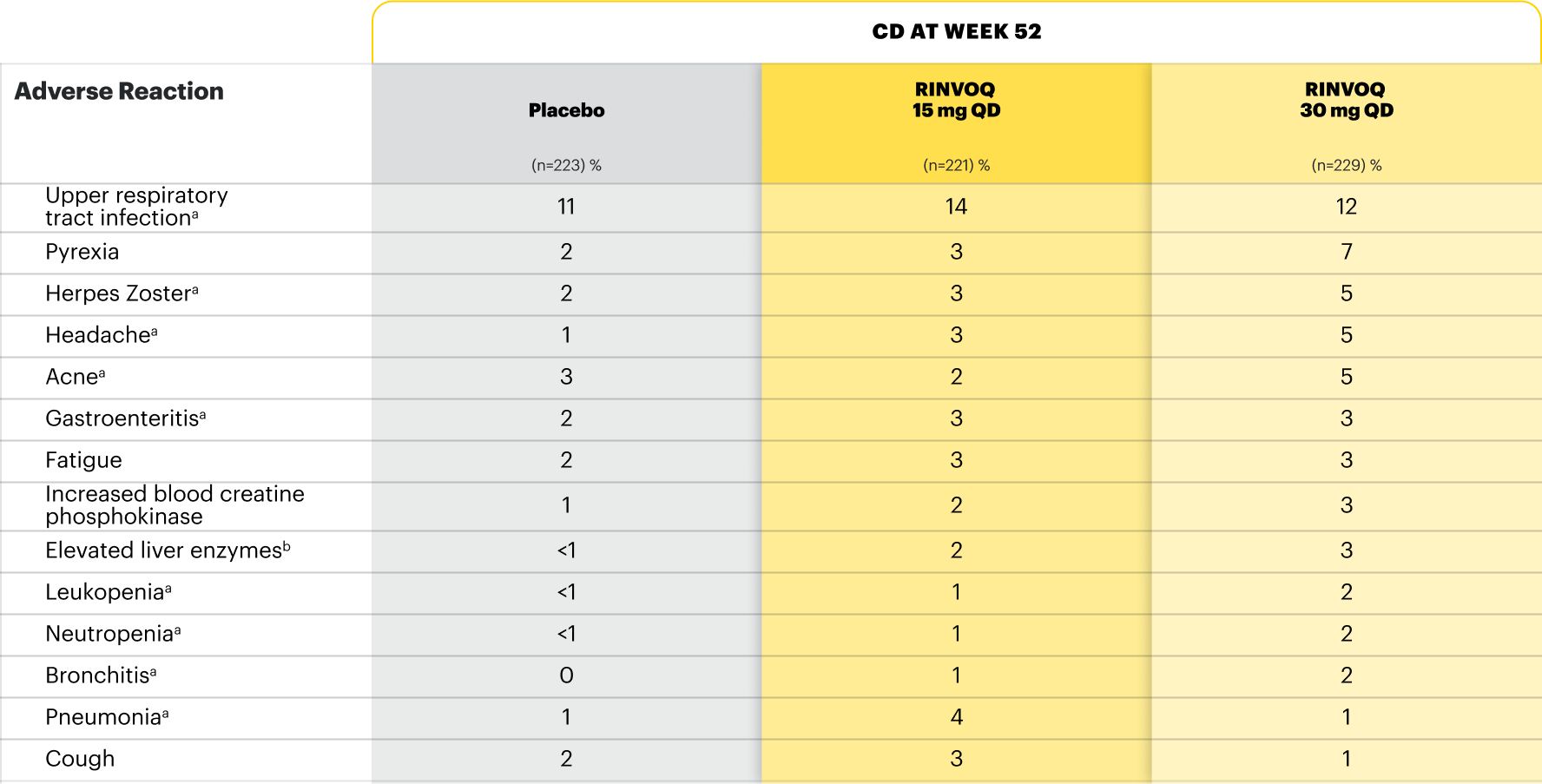Select the Adverse Reaction column heading

click(119, 91)
